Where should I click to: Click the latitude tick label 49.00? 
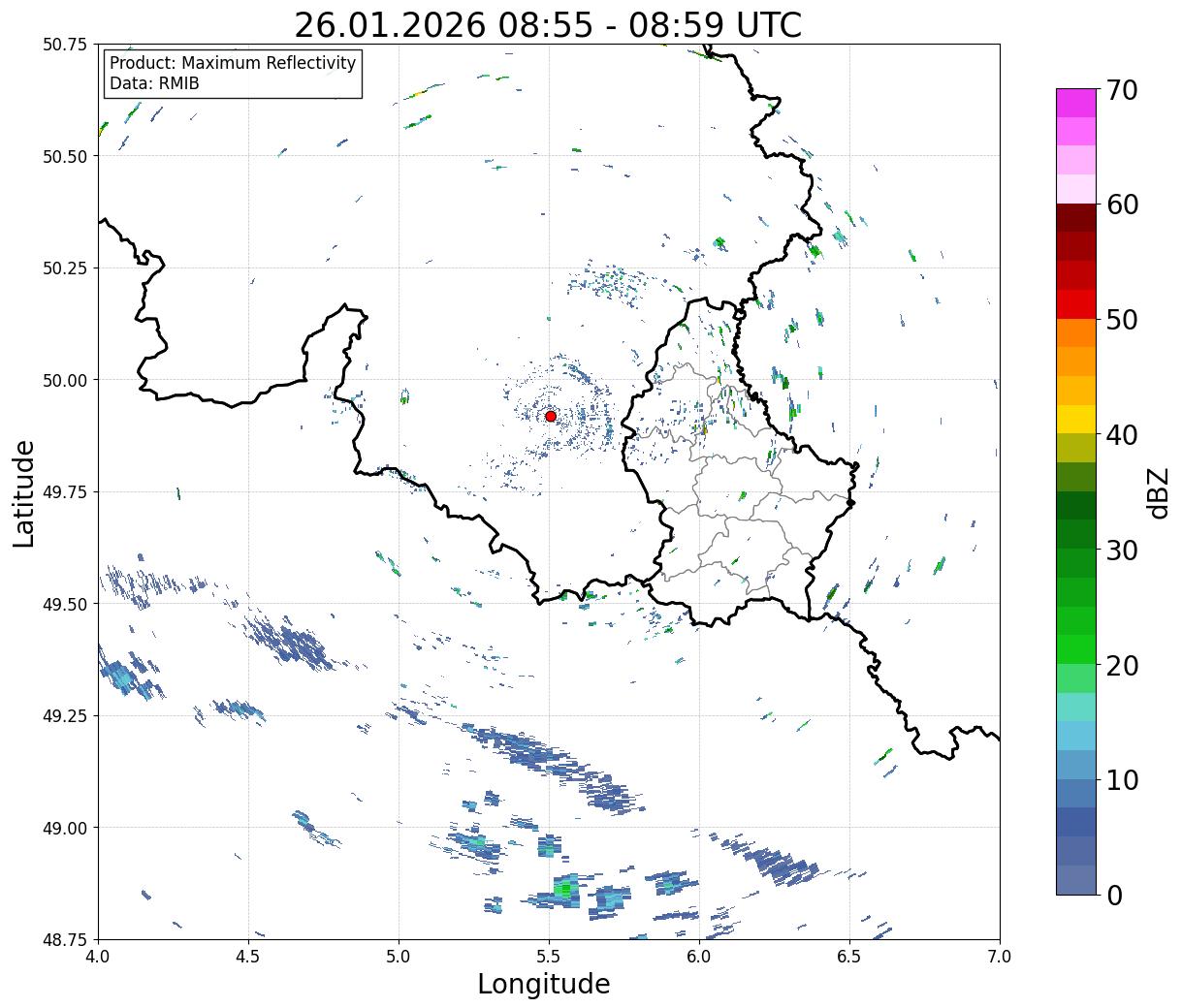[65, 828]
